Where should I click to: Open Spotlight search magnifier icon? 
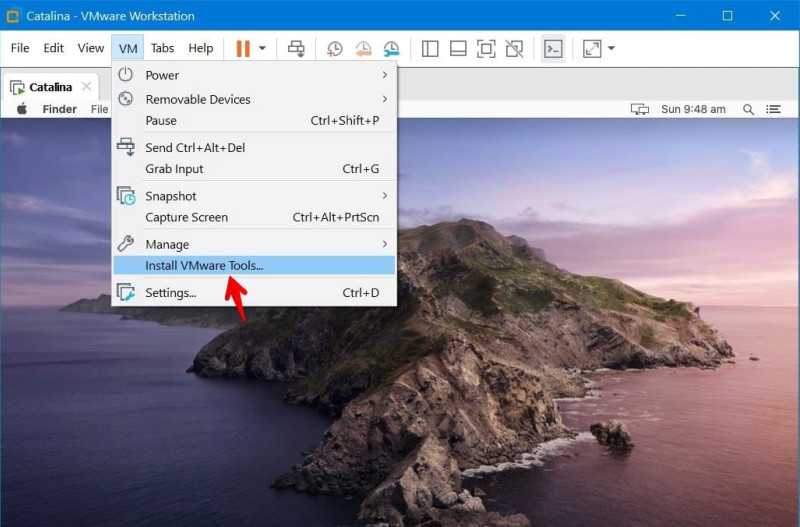click(x=748, y=109)
